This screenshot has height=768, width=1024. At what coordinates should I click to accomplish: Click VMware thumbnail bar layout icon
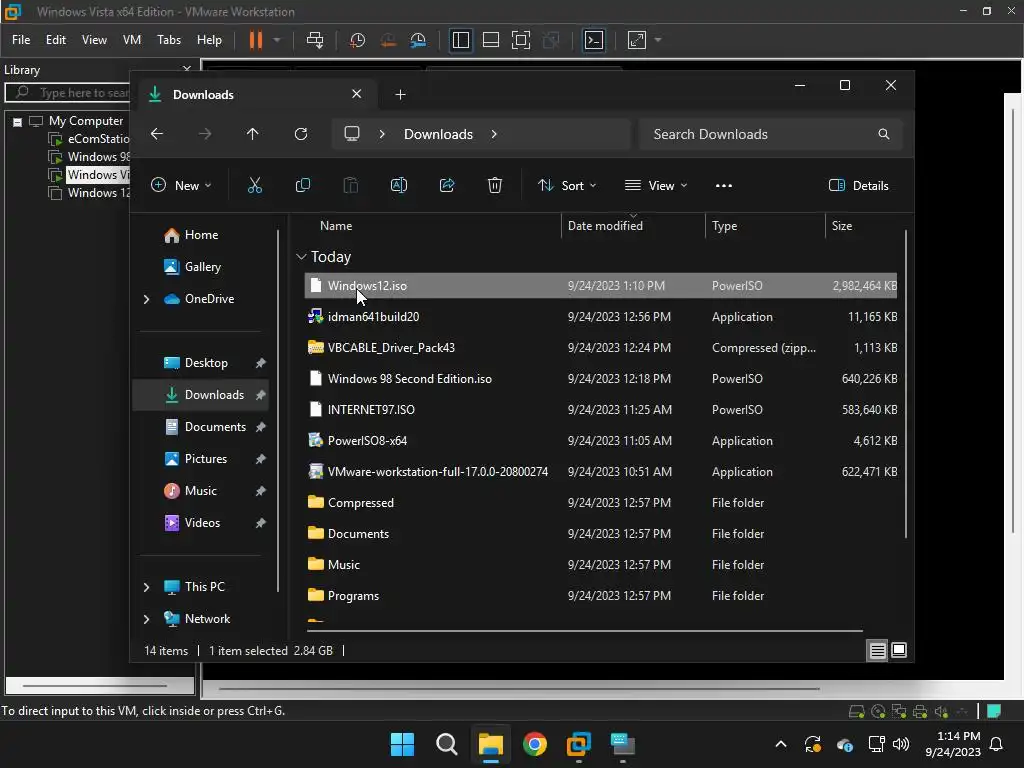(x=490, y=40)
